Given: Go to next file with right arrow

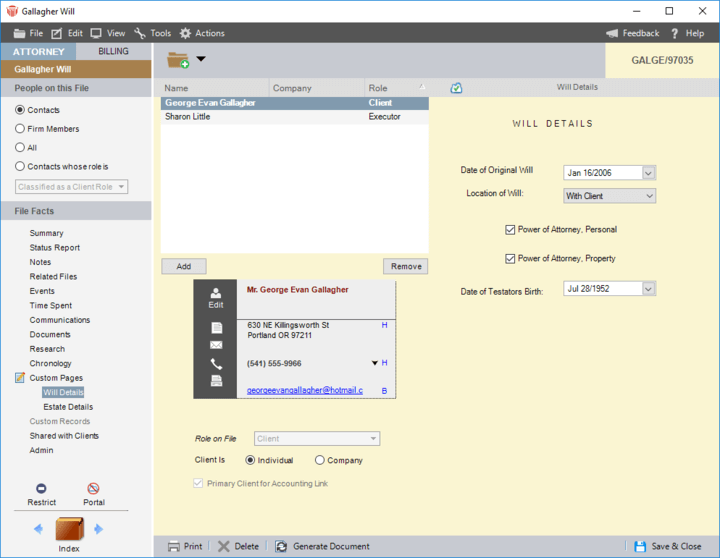Looking at the screenshot, I should coord(98,529).
